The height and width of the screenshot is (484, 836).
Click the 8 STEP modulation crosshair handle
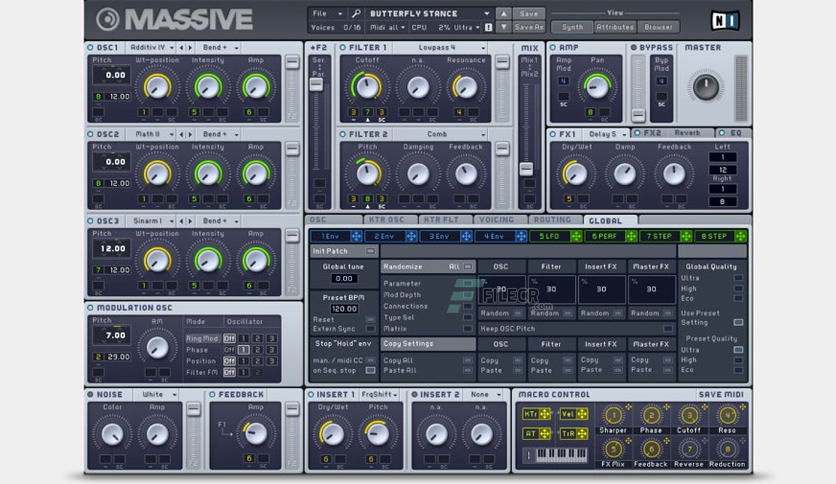tap(741, 236)
